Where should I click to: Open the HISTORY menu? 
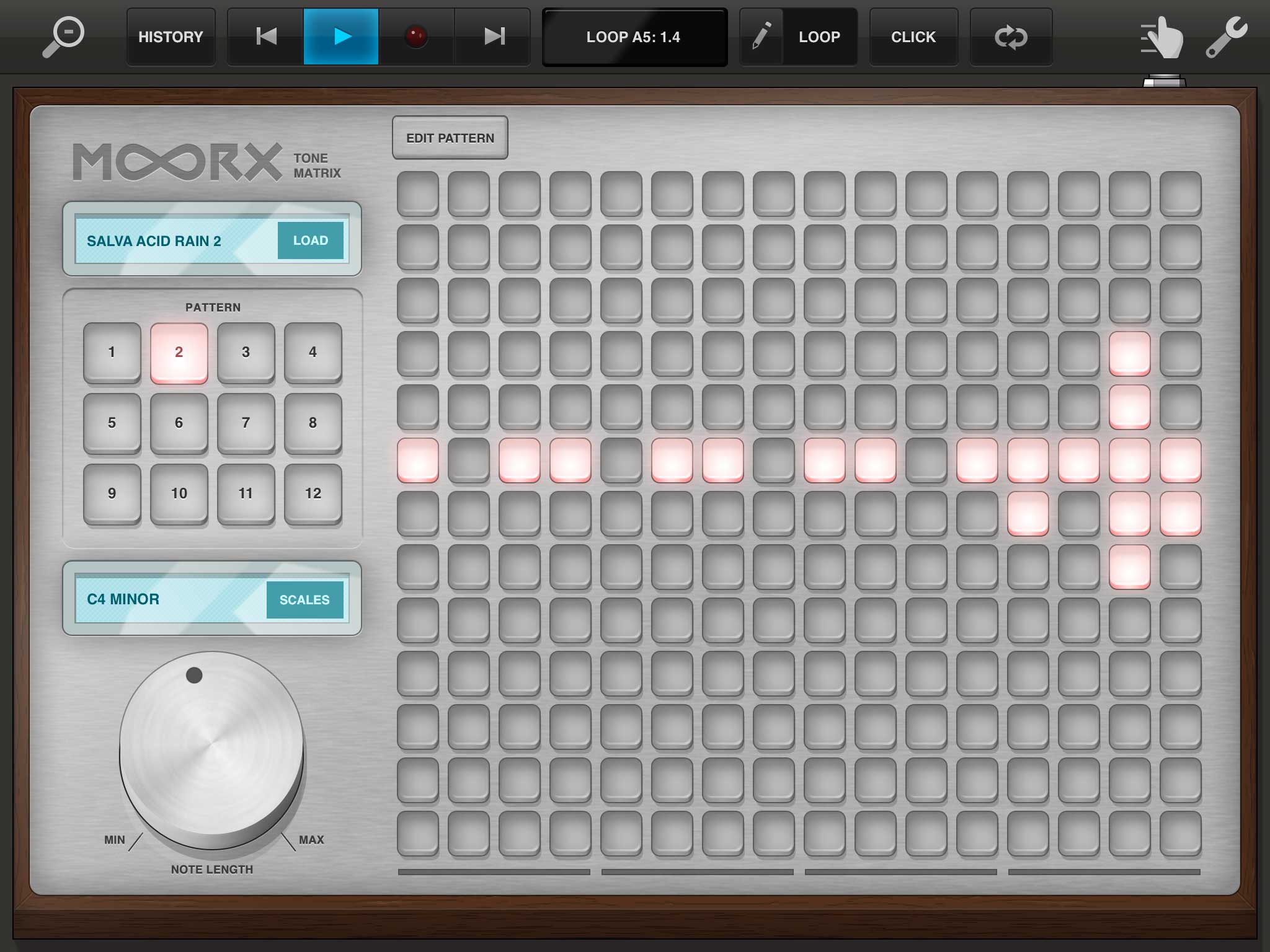pos(171,37)
